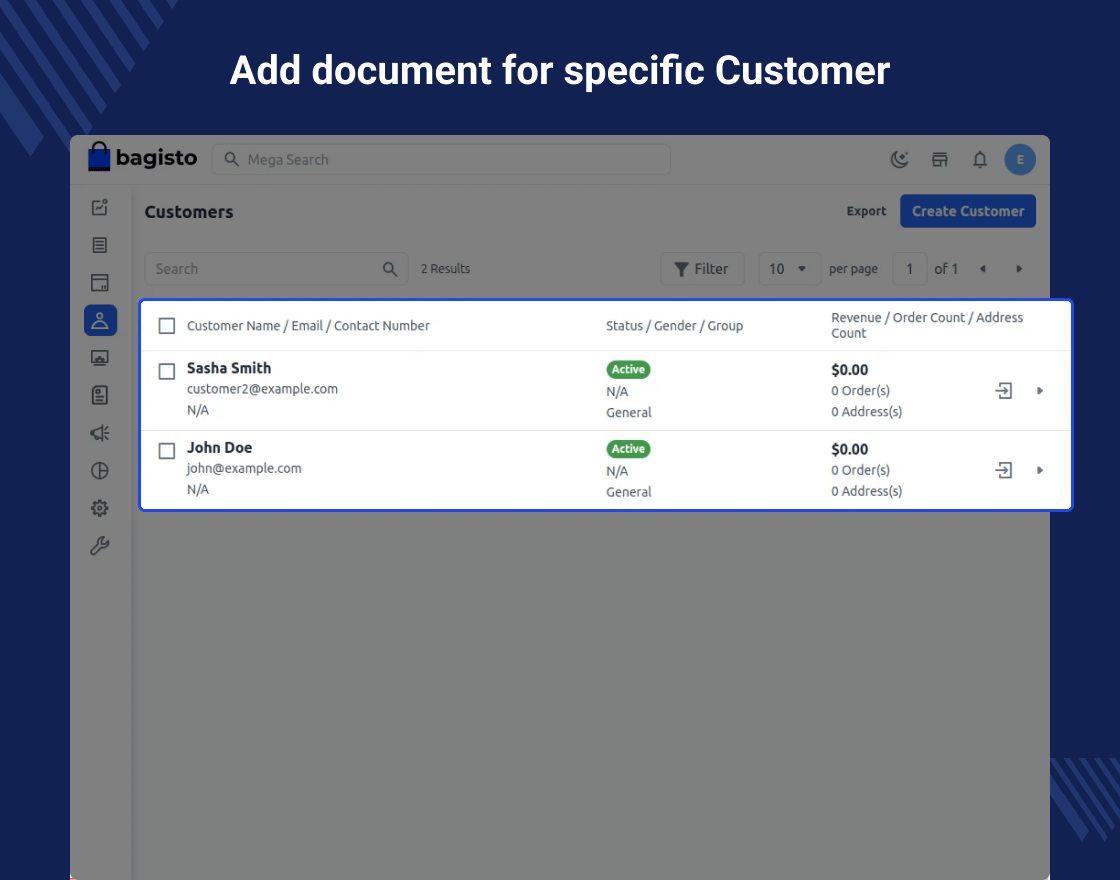Click John Doe's 0 Order(s) text
The height and width of the screenshot is (880, 1120).
(x=861, y=470)
